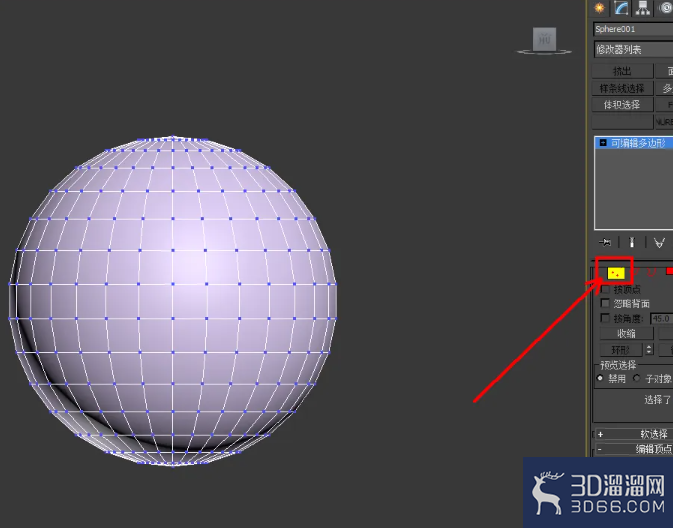Select the Border sub-object level icon

(652, 272)
